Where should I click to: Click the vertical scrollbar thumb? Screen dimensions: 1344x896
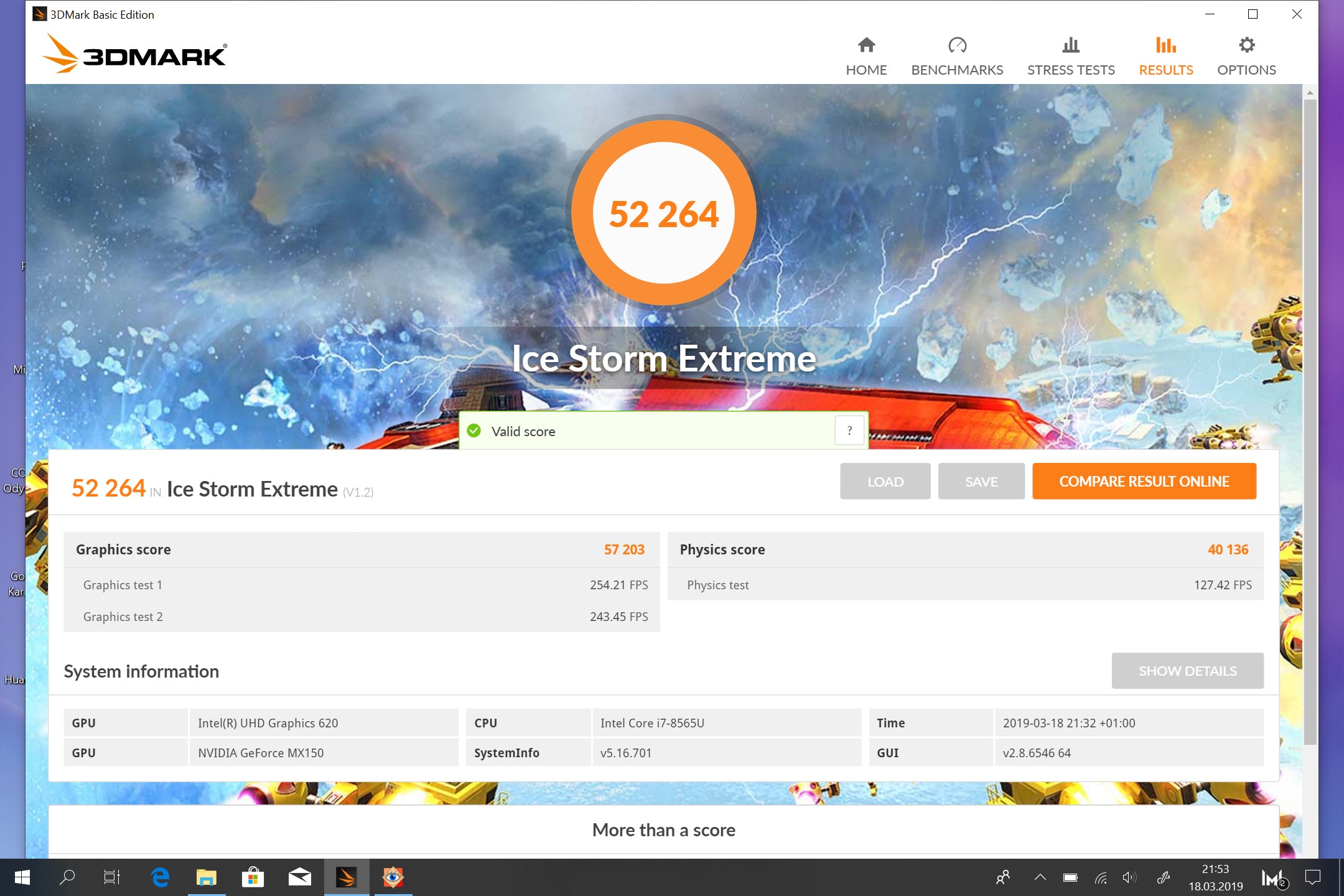(x=1310, y=422)
